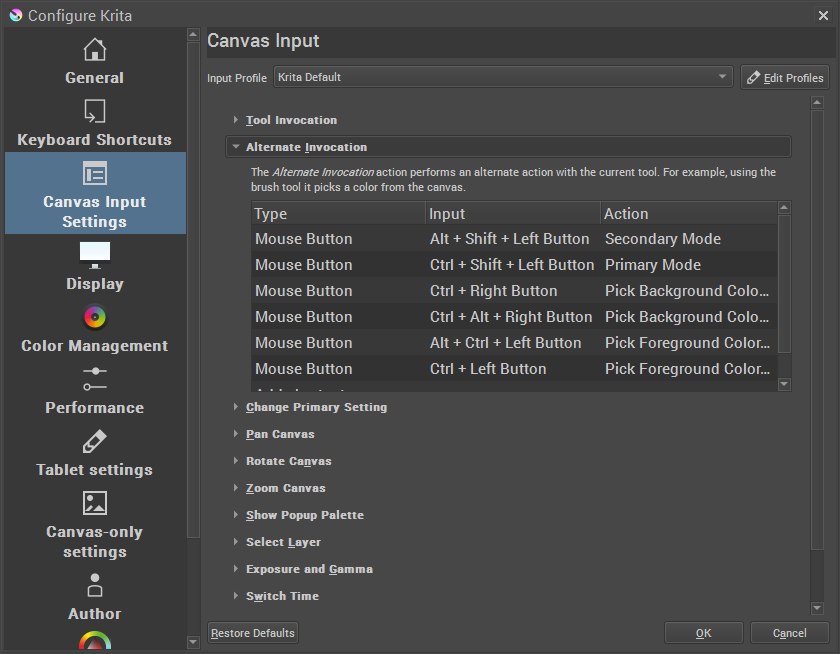Click the main panel scroll down arrow
The width and height of the screenshot is (840, 654).
coord(817,608)
